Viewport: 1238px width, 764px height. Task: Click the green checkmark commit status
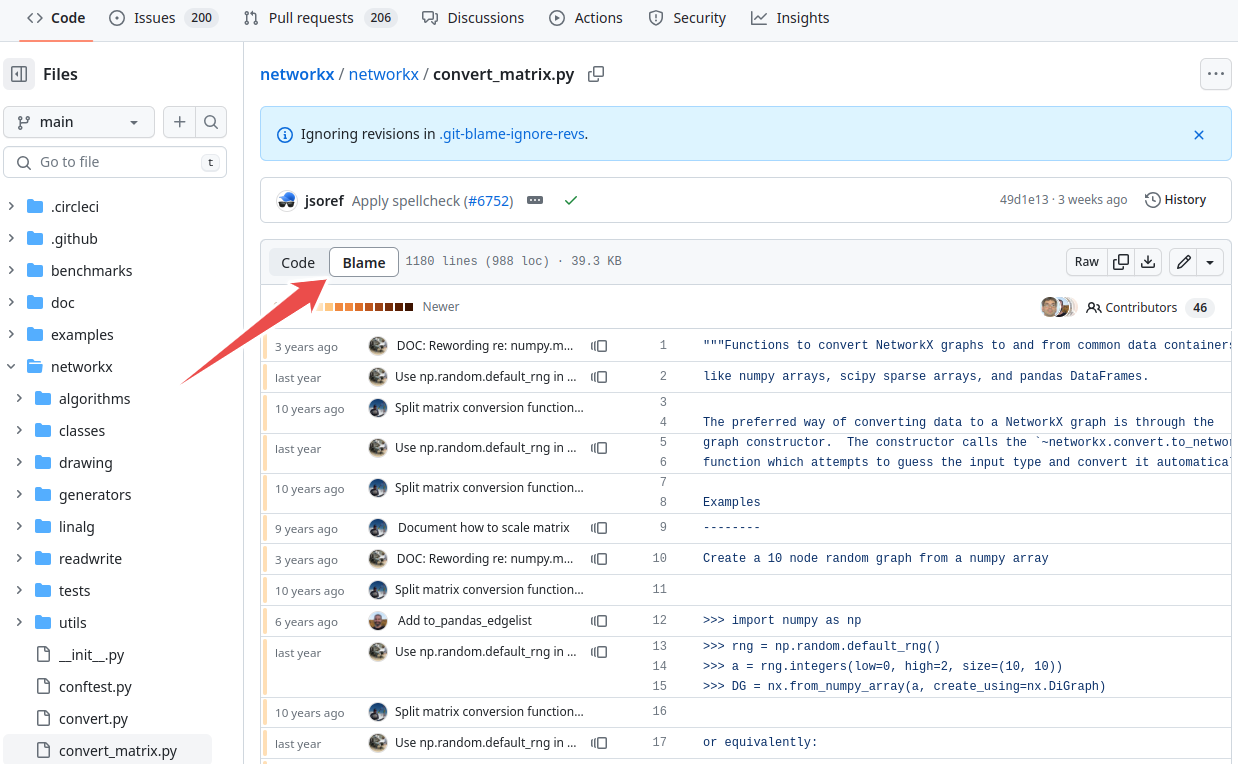570,200
